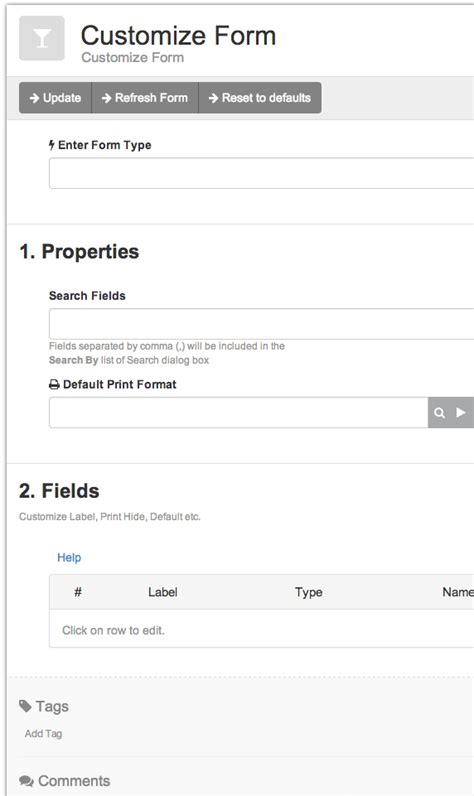Viewport: 474px width, 796px height.
Task: Click the tag icon next to Tags
Action: [25, 706]
